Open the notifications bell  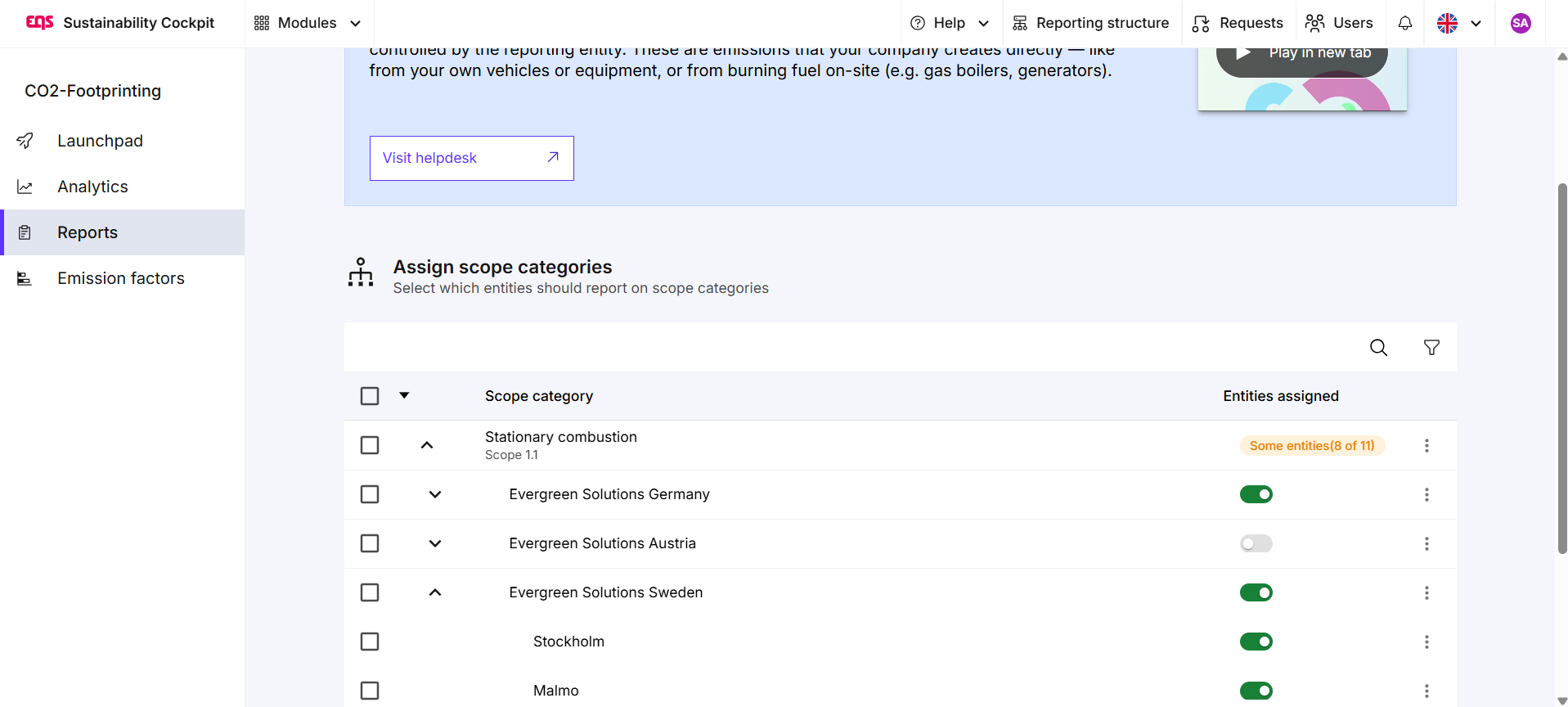coord(1405,23)
